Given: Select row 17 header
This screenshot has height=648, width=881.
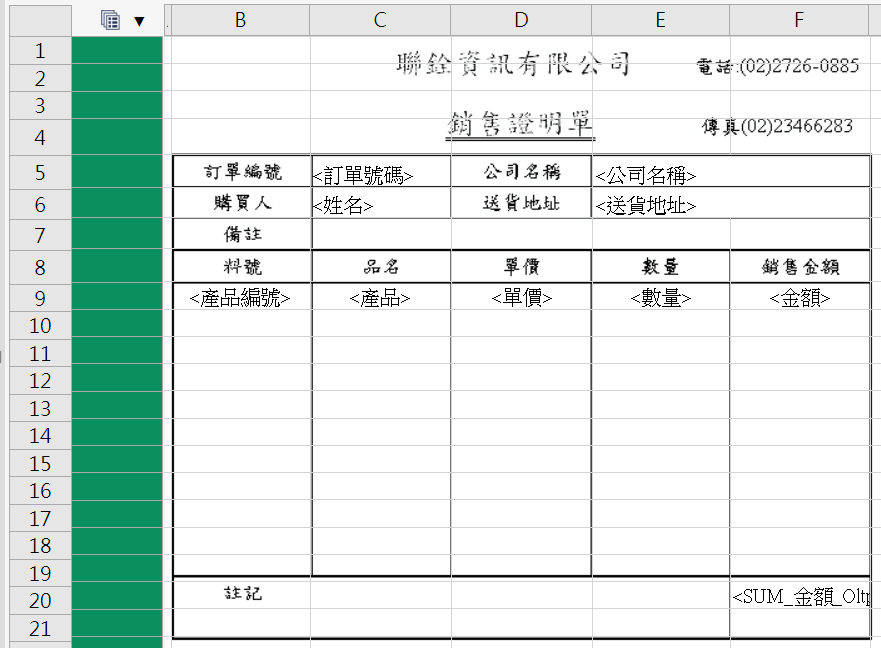Looking at the screenshot, I should click(40, 518).
